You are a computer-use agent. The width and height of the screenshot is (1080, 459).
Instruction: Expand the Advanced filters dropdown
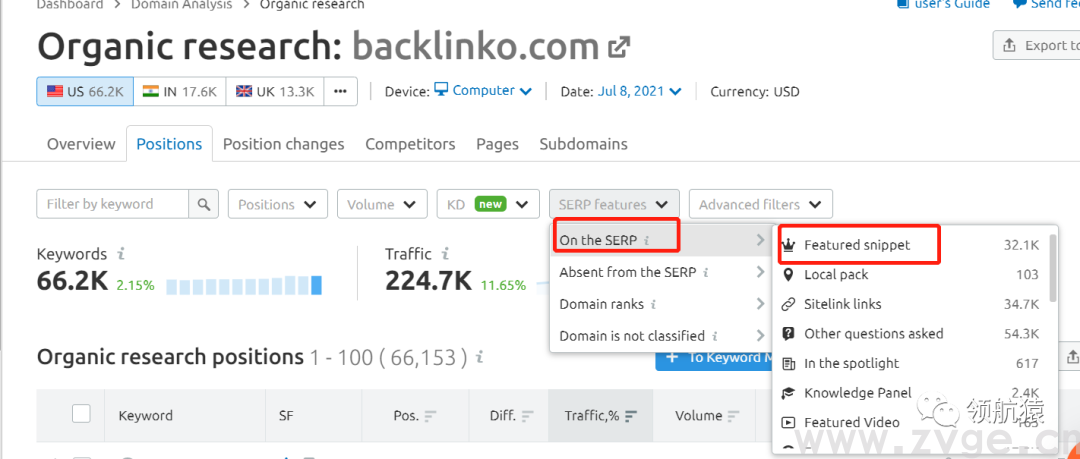(x=760, y=204)
